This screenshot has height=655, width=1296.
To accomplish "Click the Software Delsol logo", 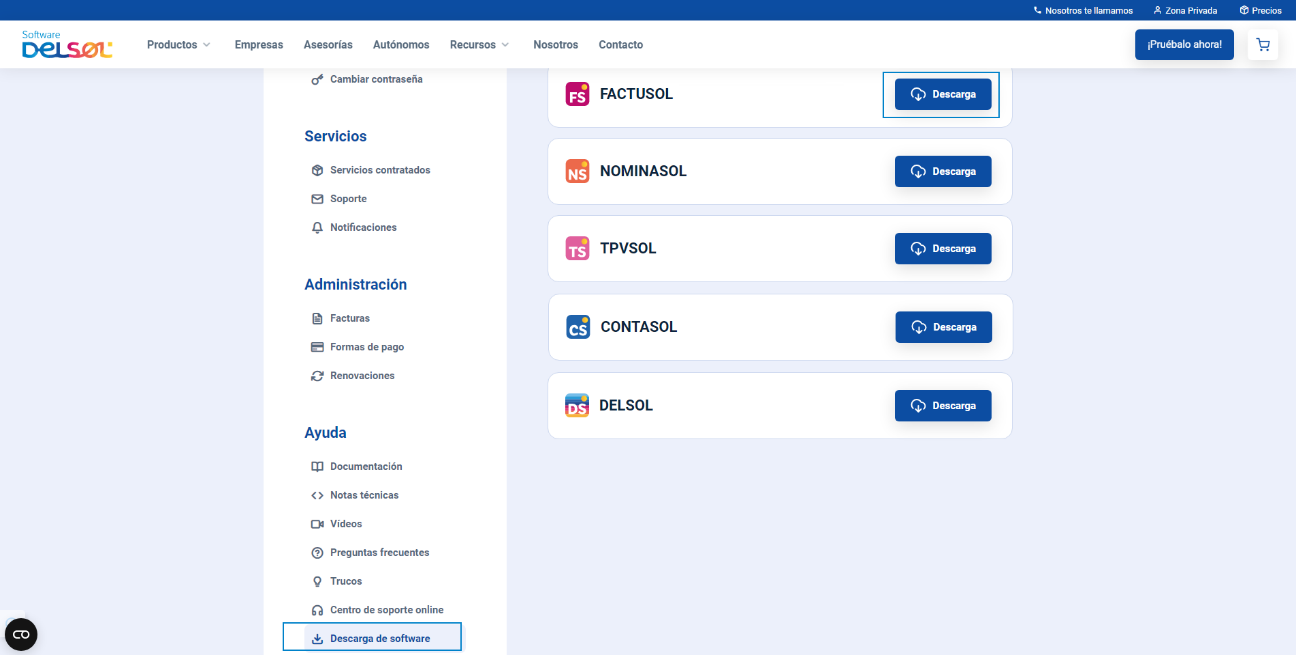I will tap(66, 44).
